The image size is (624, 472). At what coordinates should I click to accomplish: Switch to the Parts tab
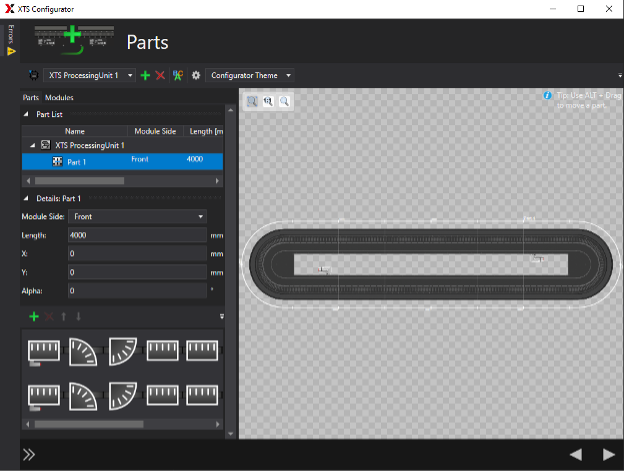click(31, 98)
